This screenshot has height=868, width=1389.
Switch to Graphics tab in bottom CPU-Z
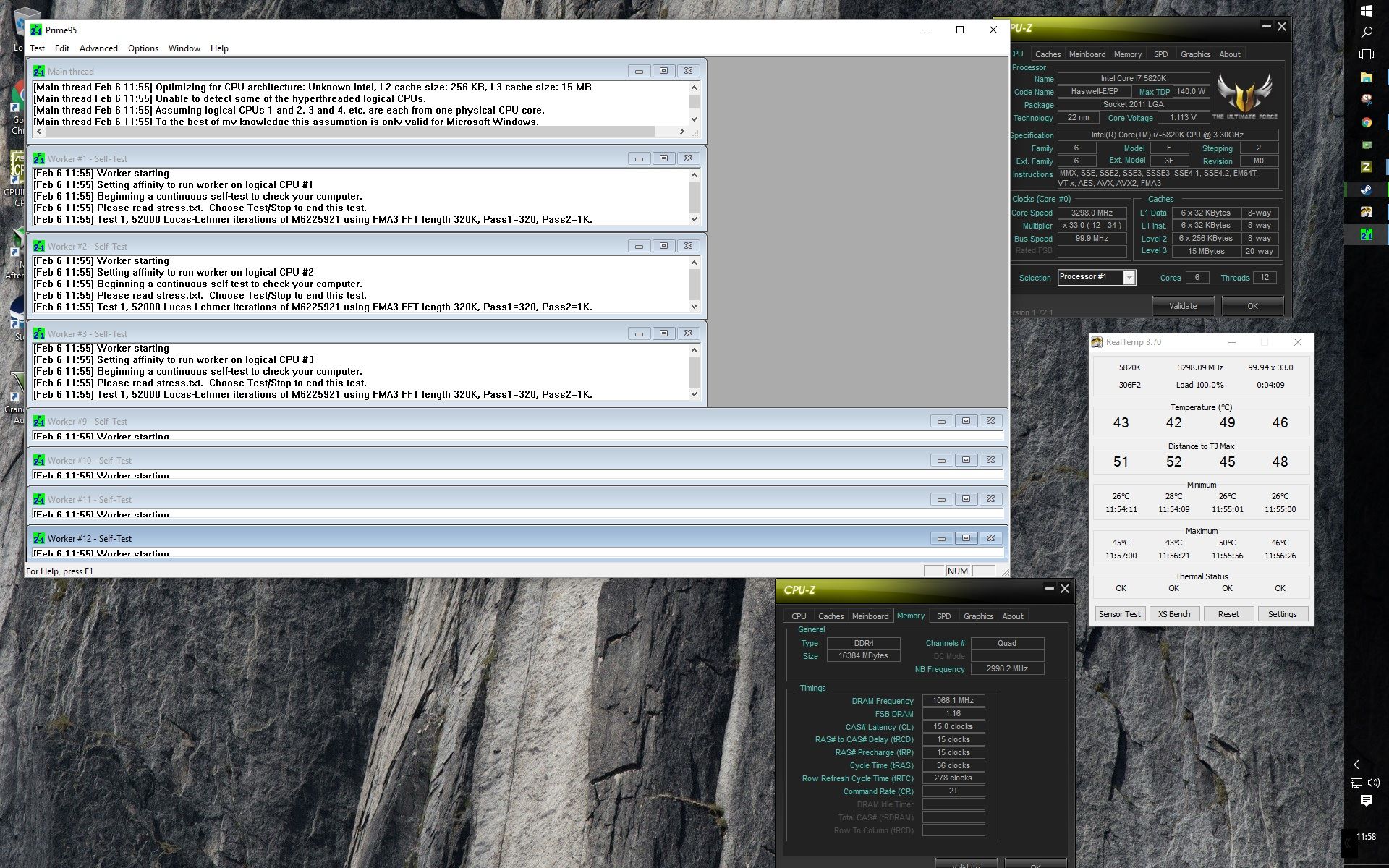978,616
